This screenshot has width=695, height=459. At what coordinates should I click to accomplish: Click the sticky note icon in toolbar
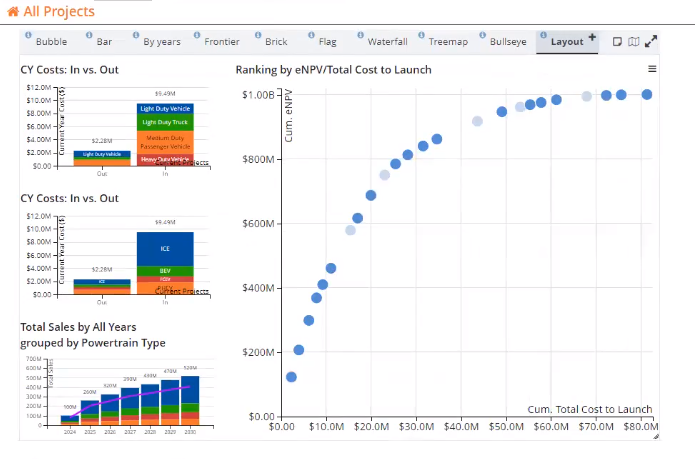click(x=617, y=42)
